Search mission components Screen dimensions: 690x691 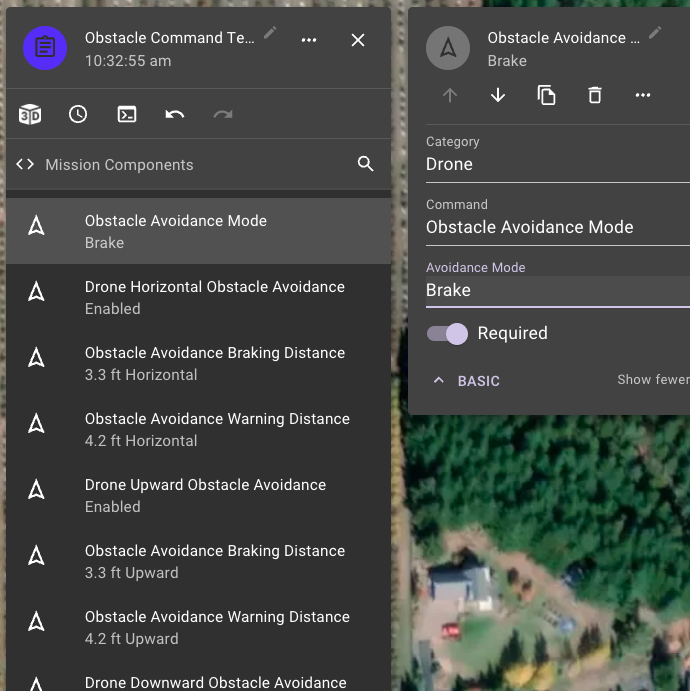coord(366,164)
